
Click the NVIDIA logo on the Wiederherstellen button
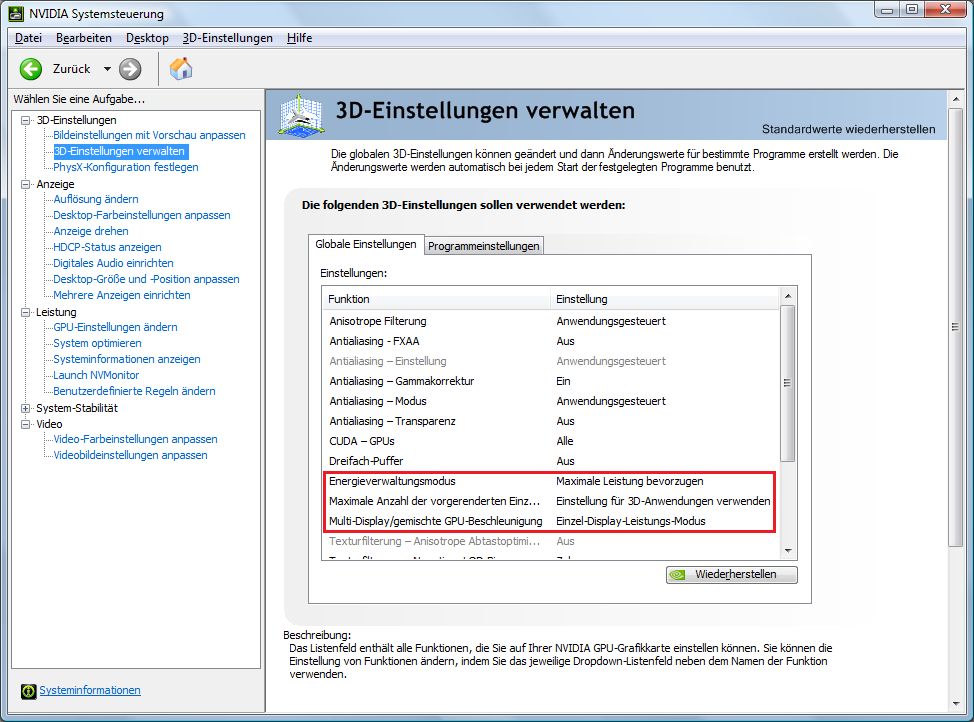[x=678, y=575]
